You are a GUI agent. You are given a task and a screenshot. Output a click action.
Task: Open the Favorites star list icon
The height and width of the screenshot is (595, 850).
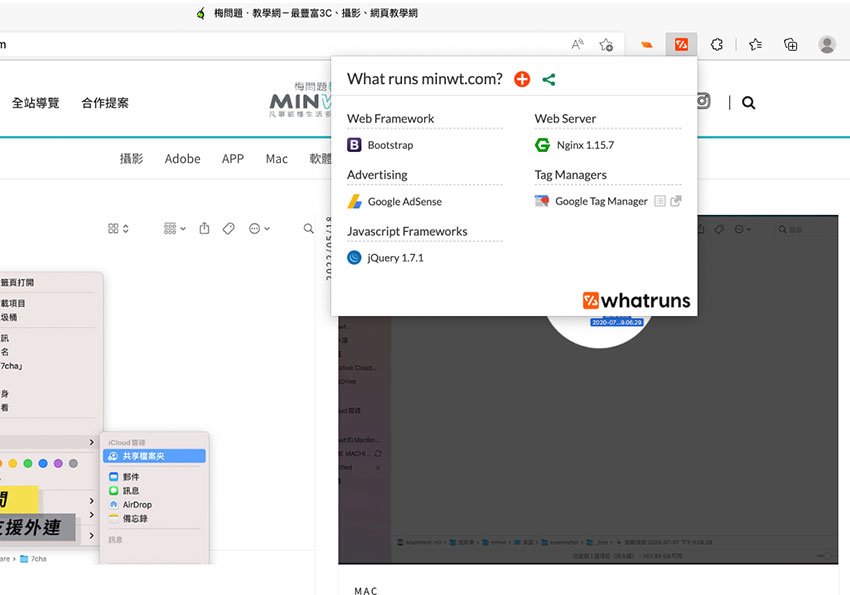(x=755, y=44)
